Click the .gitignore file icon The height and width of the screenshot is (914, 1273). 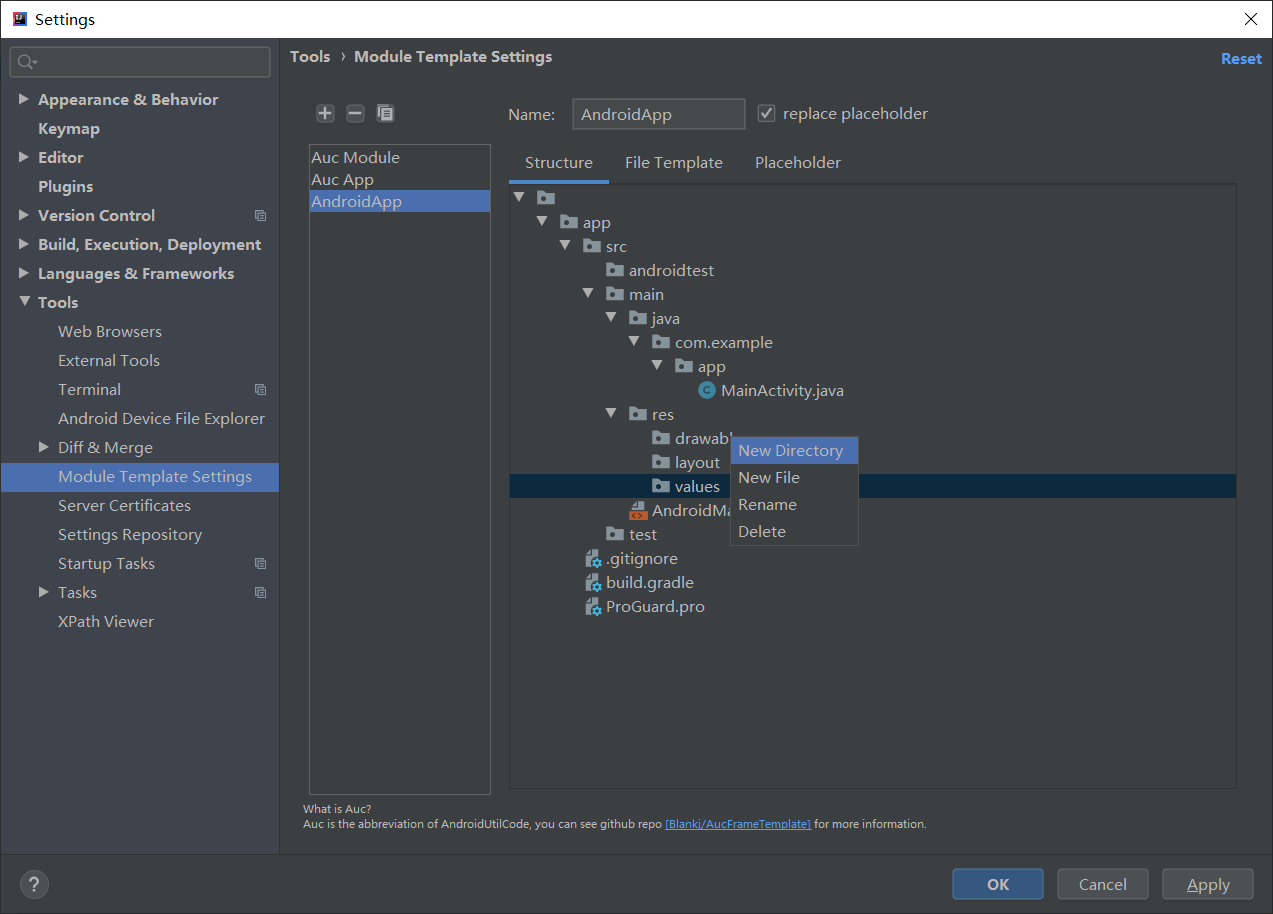point(593,559)
